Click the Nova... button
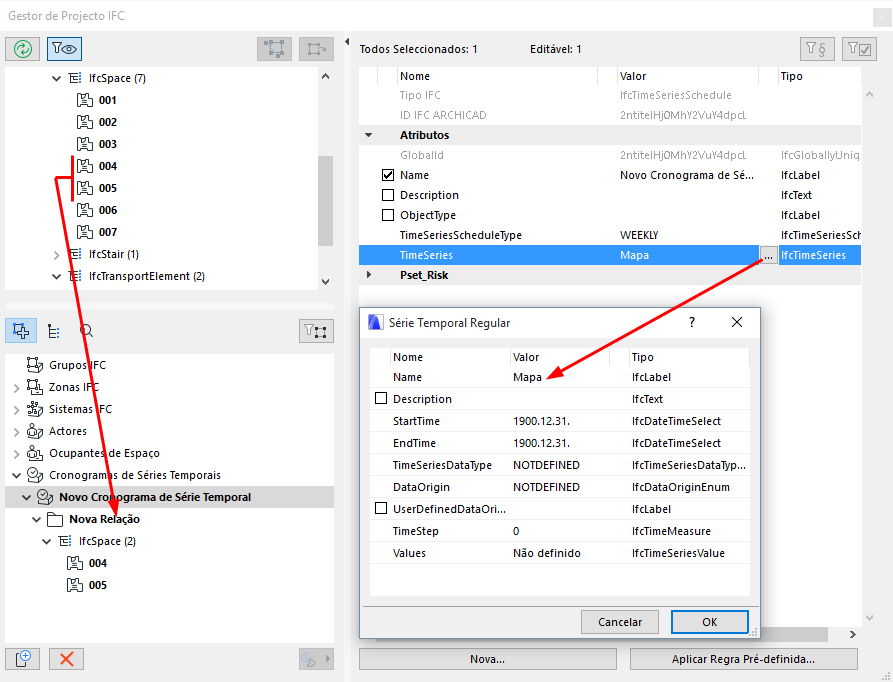Viewport: 893px width, 682px height. (x=488, y=659)
